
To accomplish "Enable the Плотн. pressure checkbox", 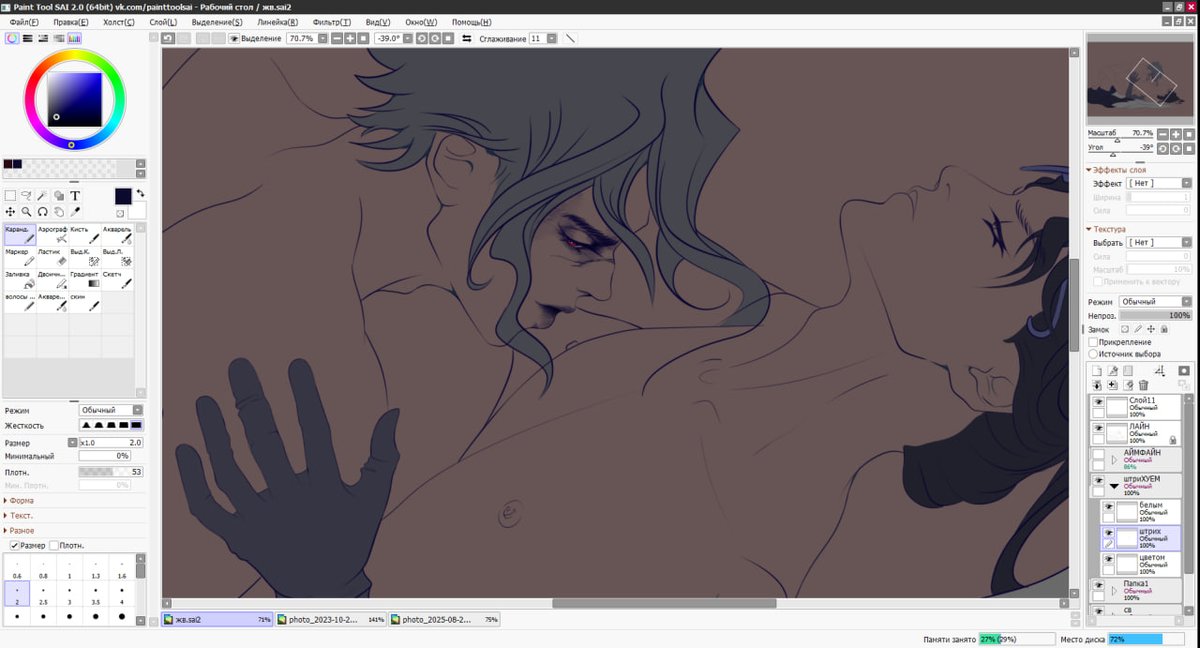I will 54,546.
